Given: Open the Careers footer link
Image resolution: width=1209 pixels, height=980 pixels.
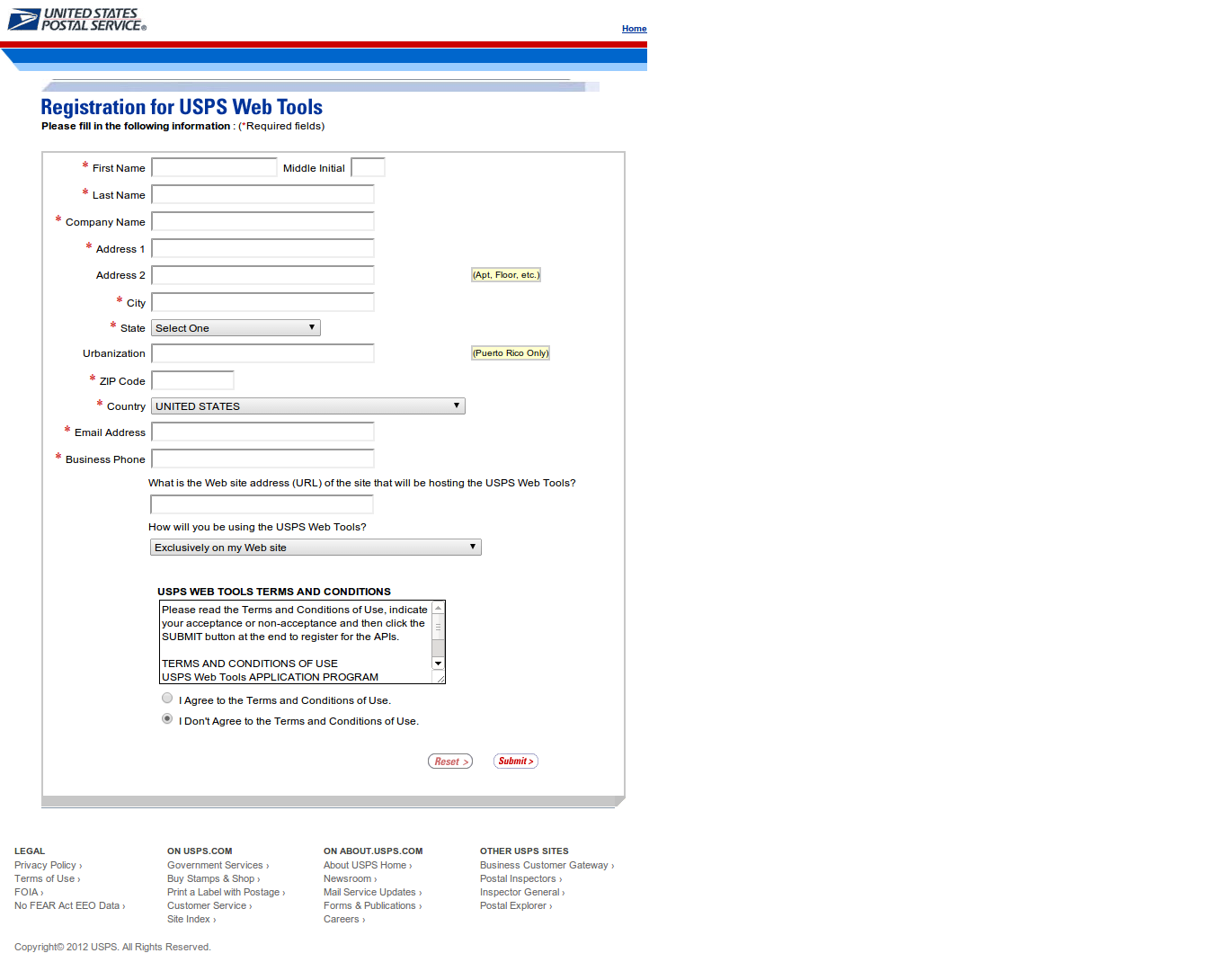Looking at the screenshot, I should (344, 920).
